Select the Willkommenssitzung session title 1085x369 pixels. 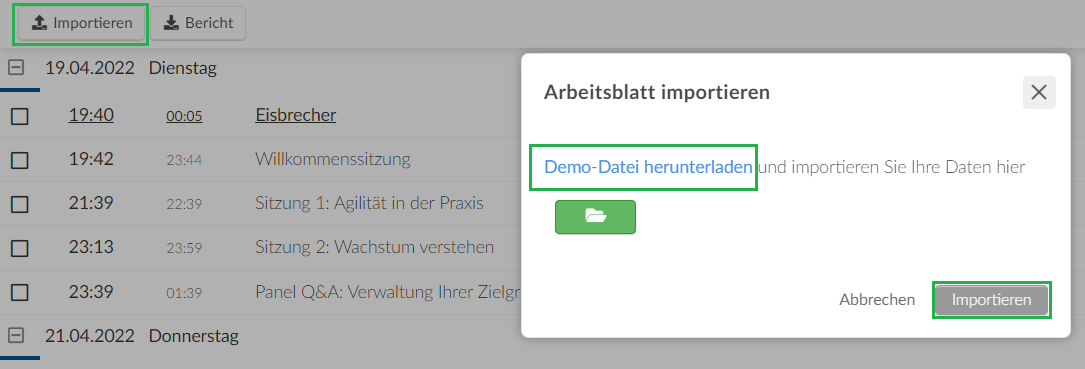pyautogui.click(x=333, y=159)
